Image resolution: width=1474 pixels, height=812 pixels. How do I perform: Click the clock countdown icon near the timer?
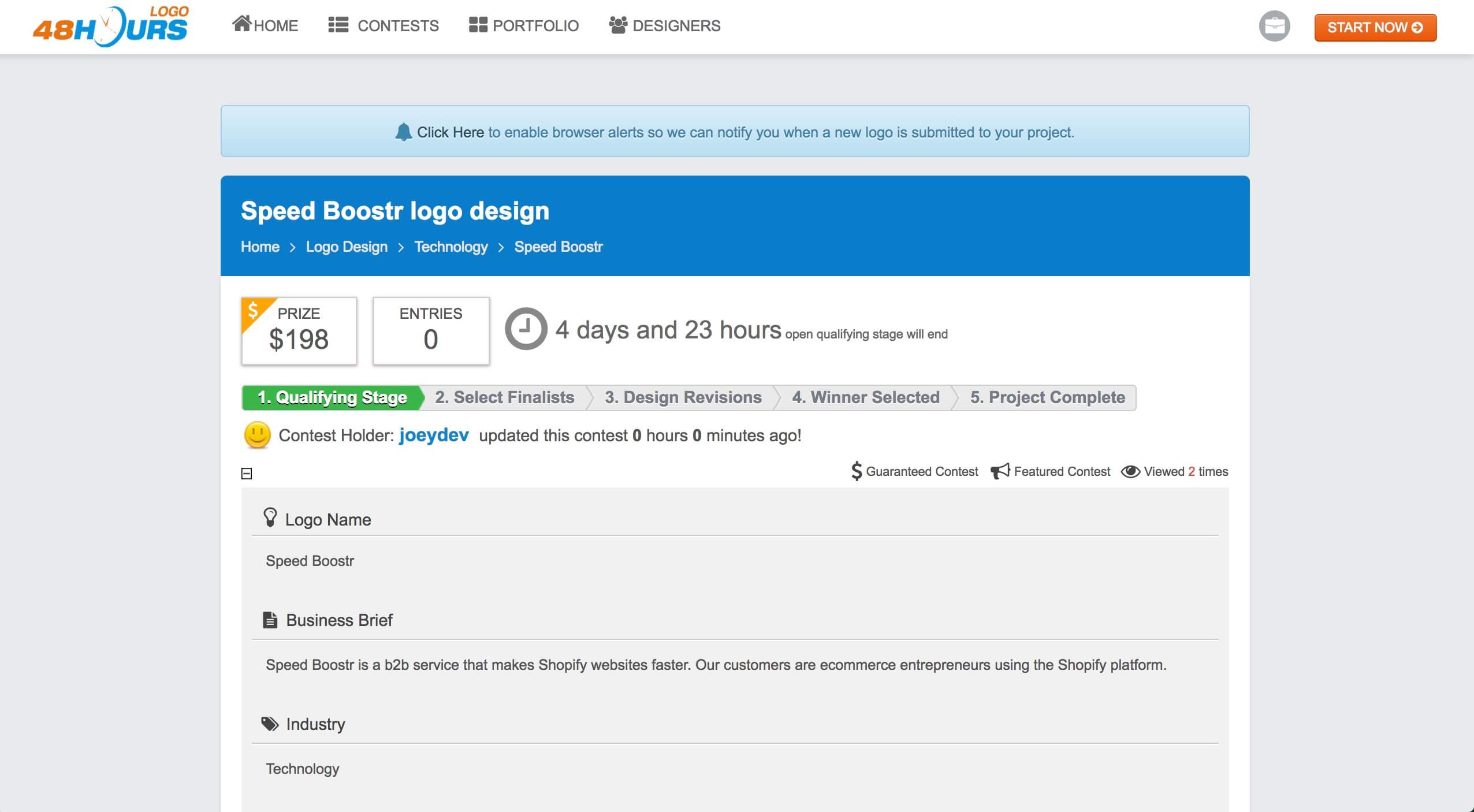524,330
